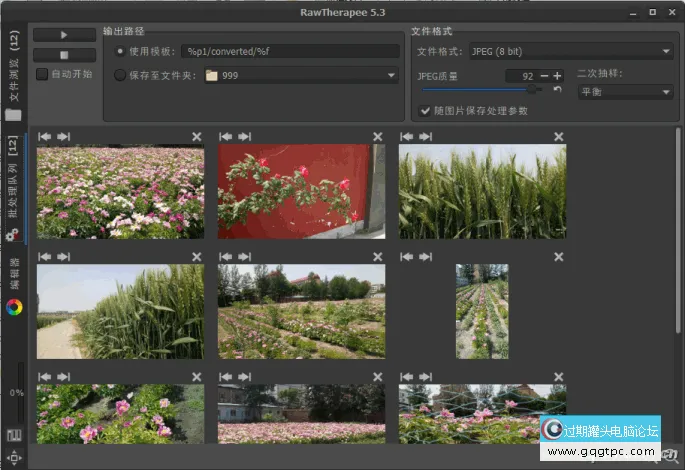
Task: Select the 使用模板 radio option
Action: [x=121, y=51]
